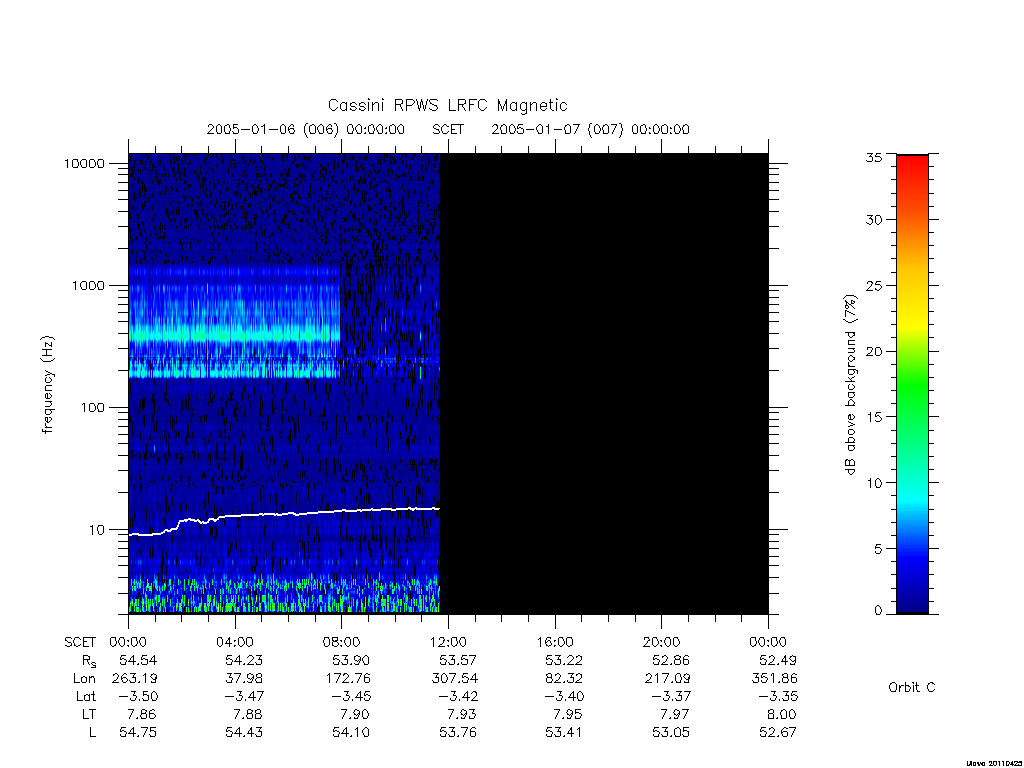This screenshot has height=768, width=1024.
Task: Click the local time value 7.86
Action: [x=142, y=714]
